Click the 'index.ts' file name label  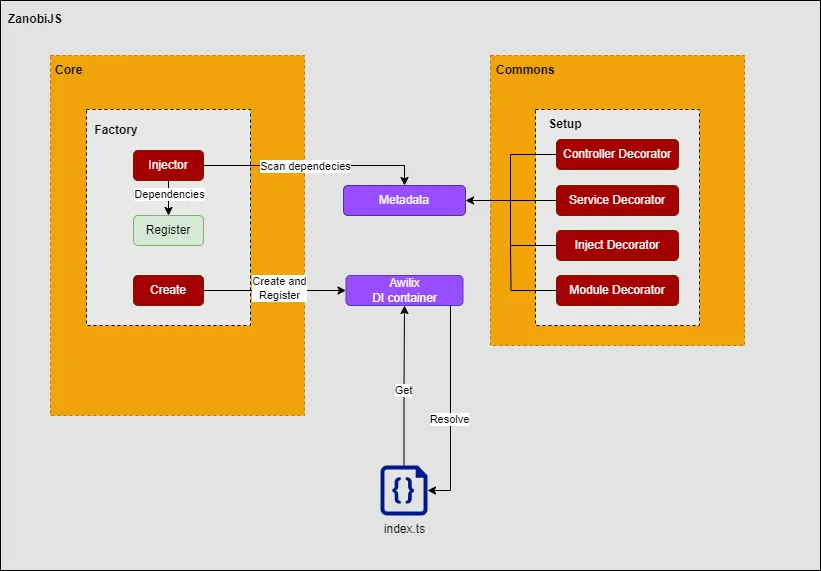click(x=404, y=529)
